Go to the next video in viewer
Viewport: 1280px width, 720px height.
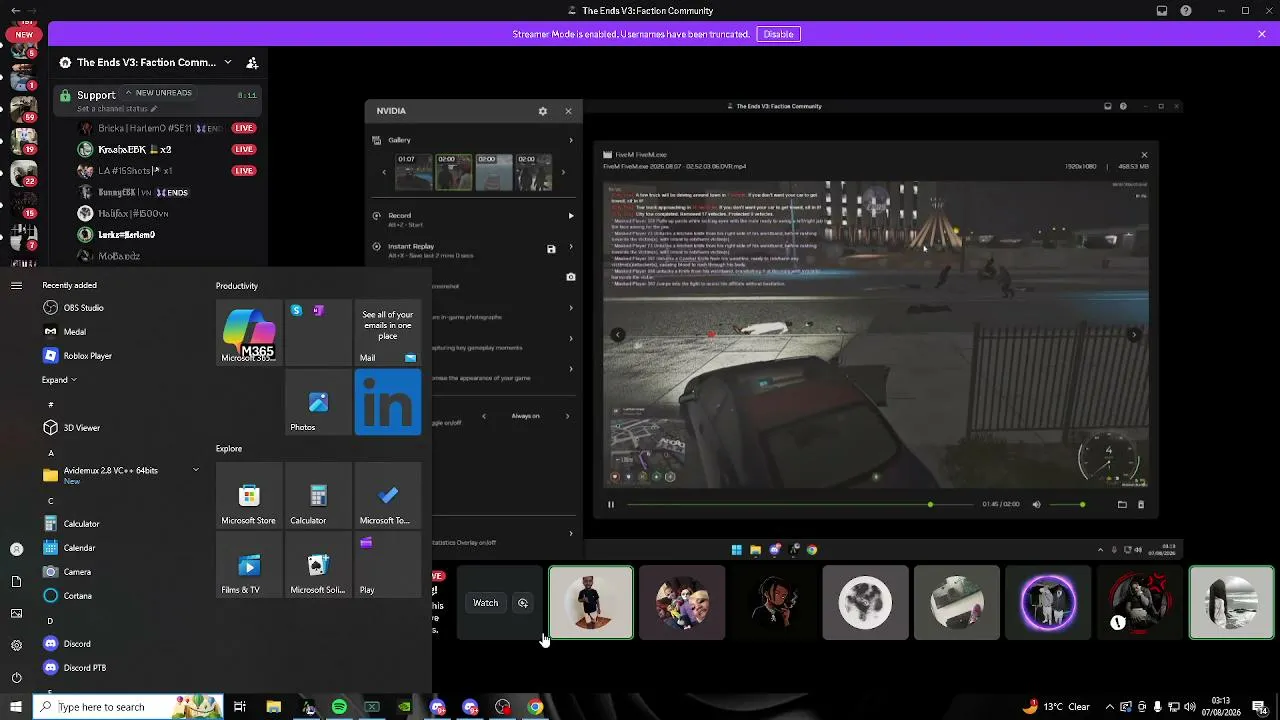[x=1134, y=335]
